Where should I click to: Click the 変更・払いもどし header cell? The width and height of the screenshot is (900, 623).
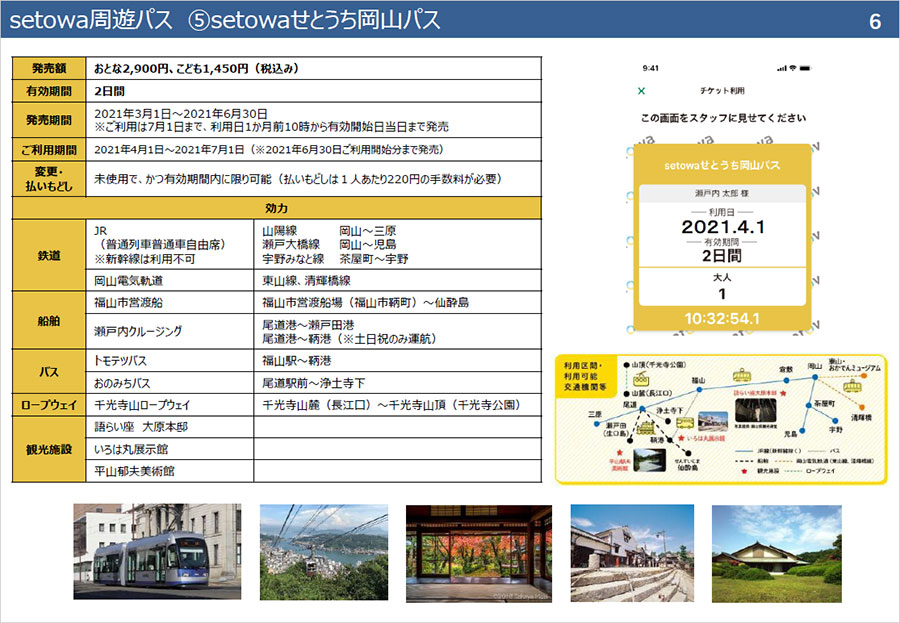[49, 179]
